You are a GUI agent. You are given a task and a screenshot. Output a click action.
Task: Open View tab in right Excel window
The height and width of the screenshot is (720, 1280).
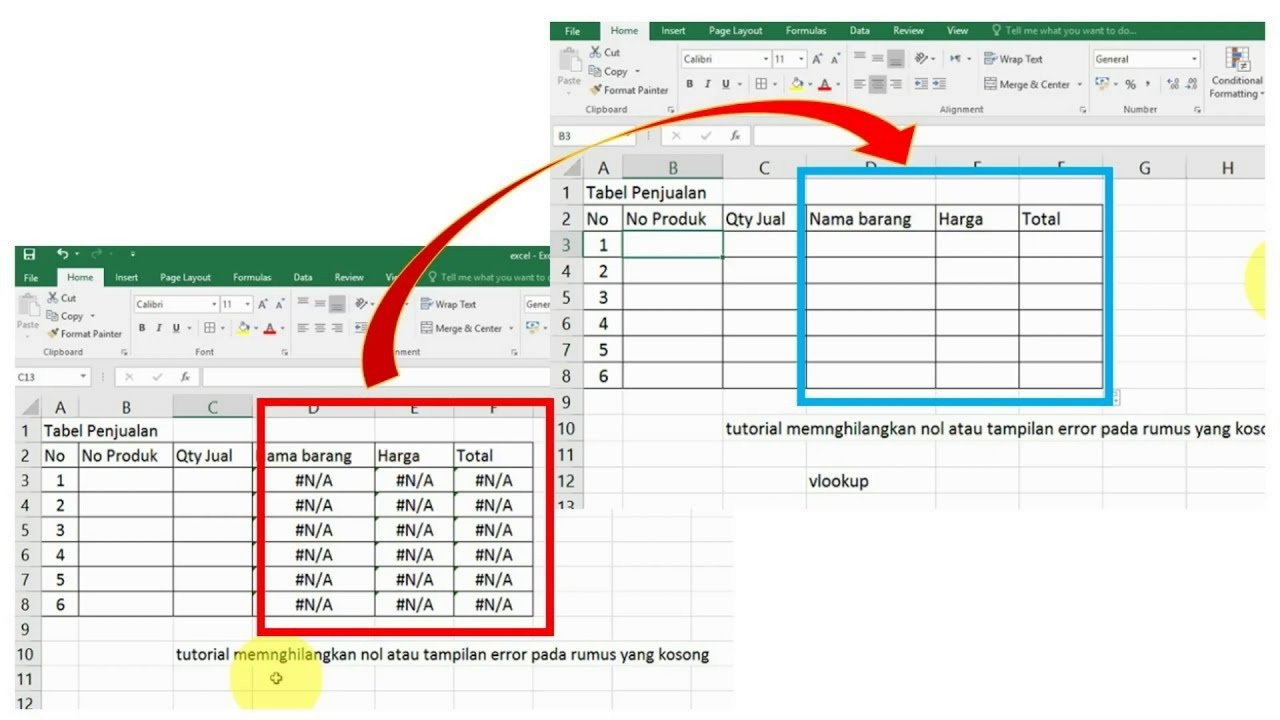pyautogui.click(x=958, y=31)
